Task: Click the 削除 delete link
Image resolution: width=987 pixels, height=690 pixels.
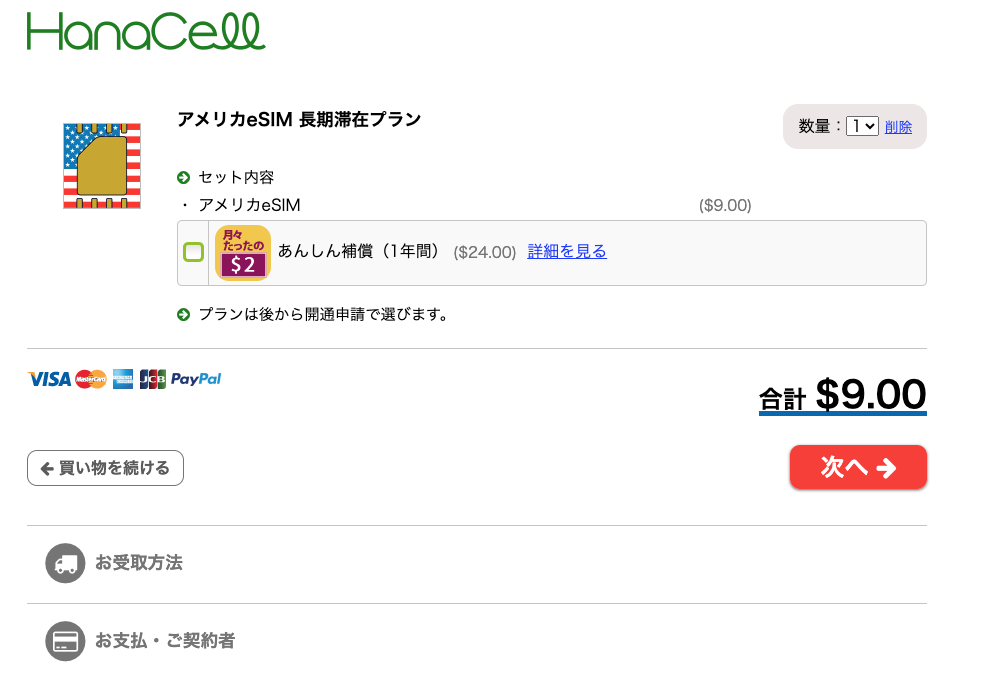Action: 898,127
